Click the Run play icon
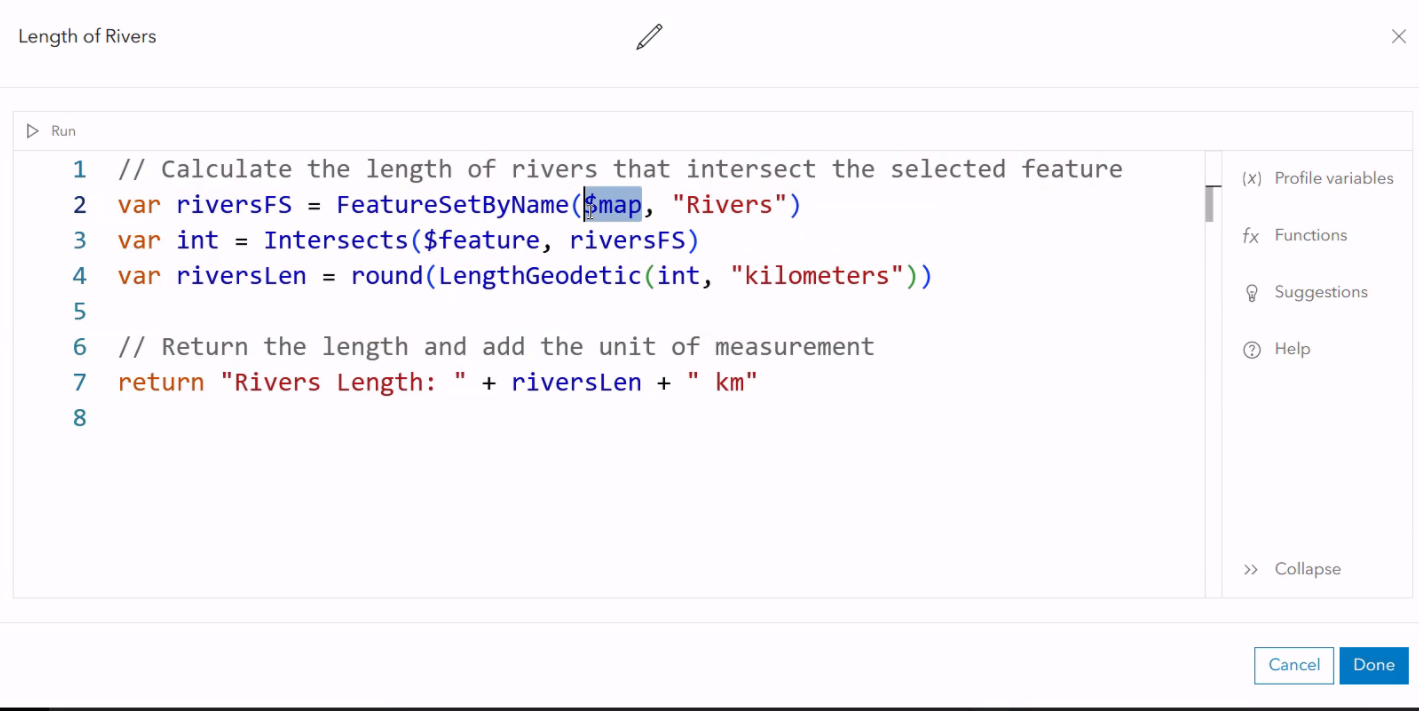Image resolution: width=1419 pixels, height=711 pixels. point(31,130)
